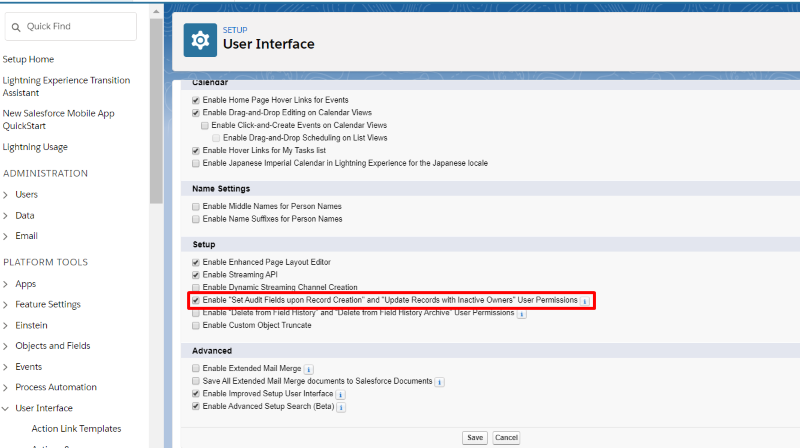The width and height of the screenshot is (800, 448).
Task: Show info for Advanced Setup Search (Beta)
Action: pos(341,408)
